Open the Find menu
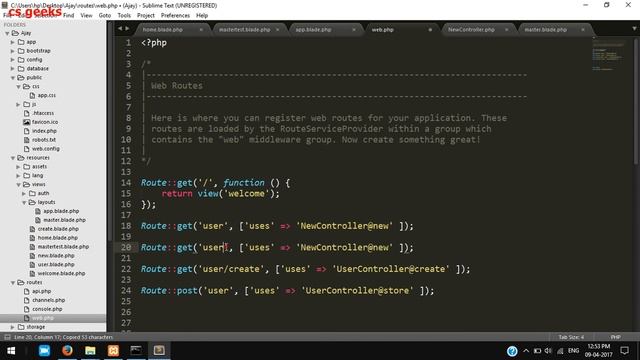The image size is (640, 360). 69,16
